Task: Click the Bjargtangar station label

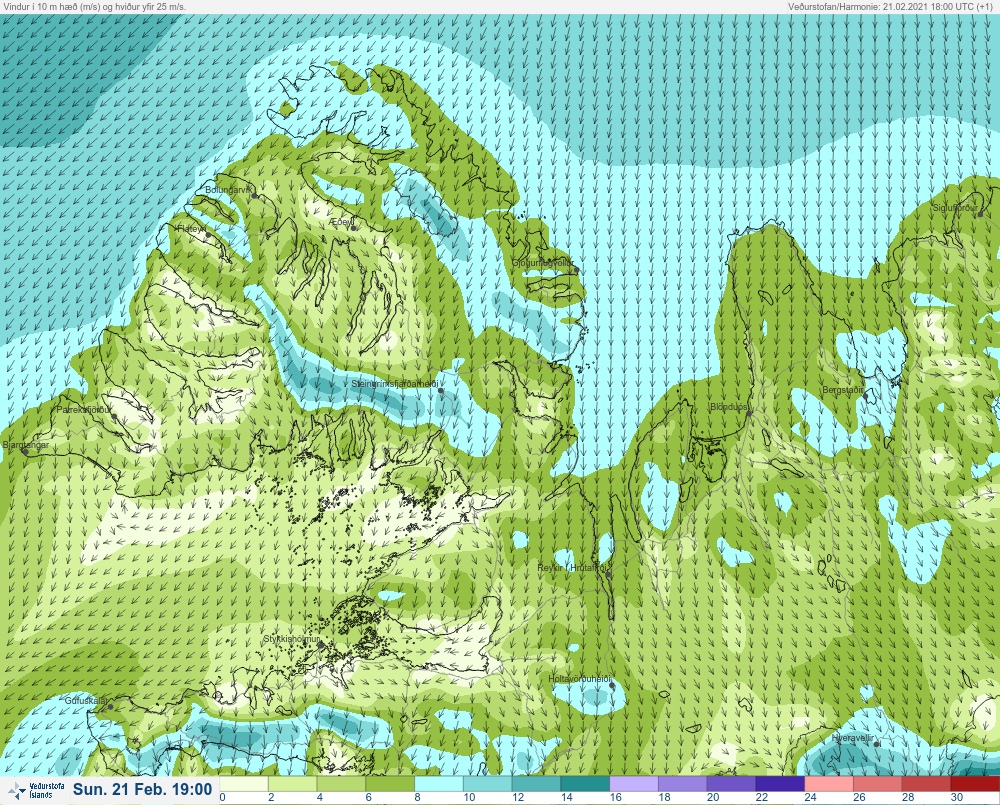Action: click(x=26, y=445)
